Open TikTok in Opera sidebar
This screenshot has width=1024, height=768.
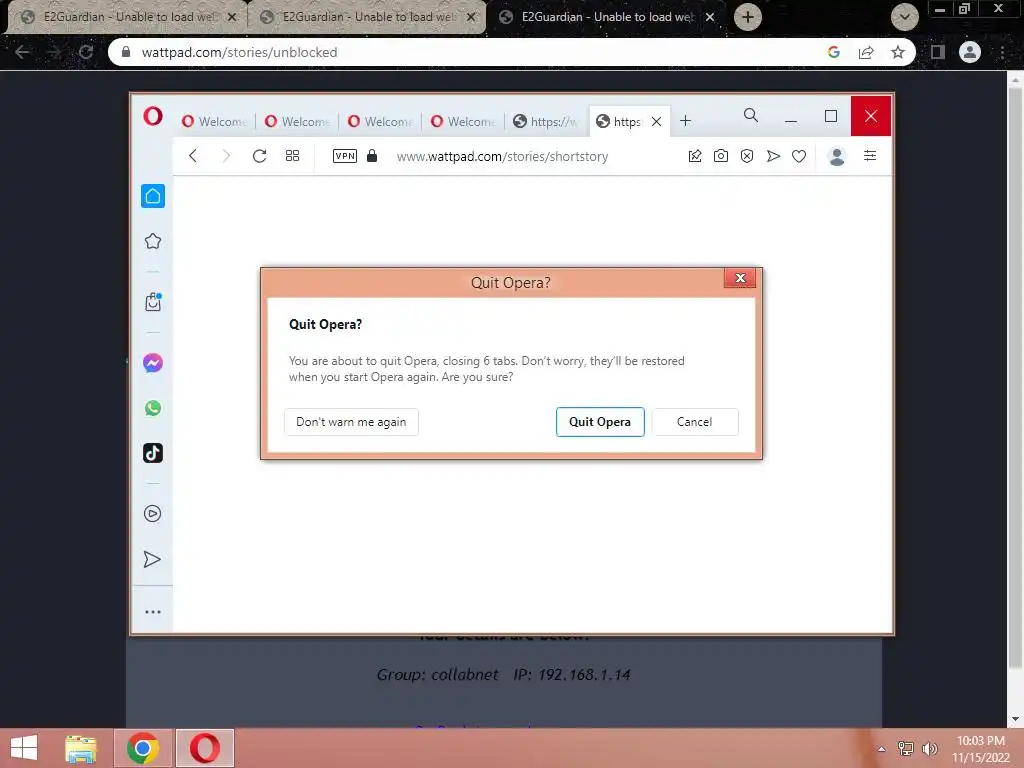[x=153, y=453]
